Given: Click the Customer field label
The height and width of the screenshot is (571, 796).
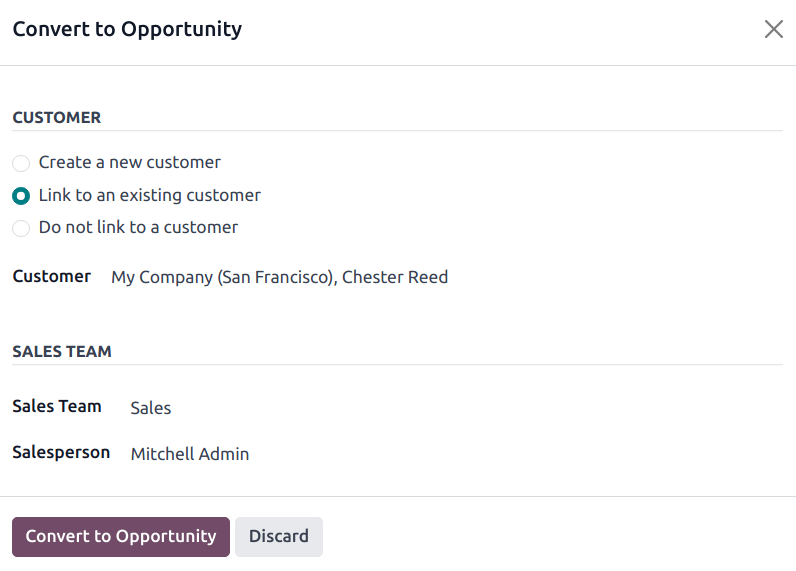Looking at the screenshot, I should 51,277.
